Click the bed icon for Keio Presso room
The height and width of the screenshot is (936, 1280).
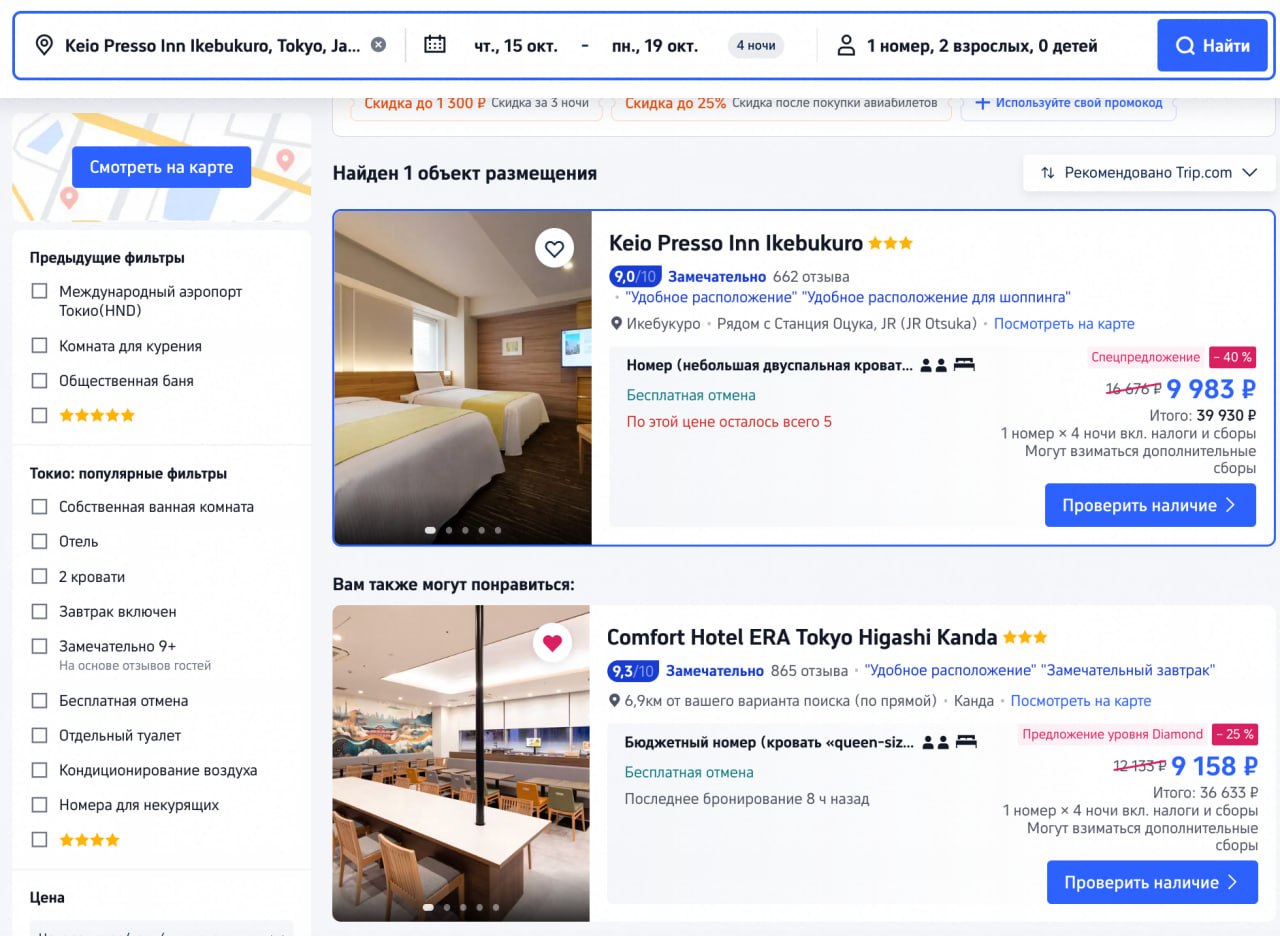coord(964,365)
